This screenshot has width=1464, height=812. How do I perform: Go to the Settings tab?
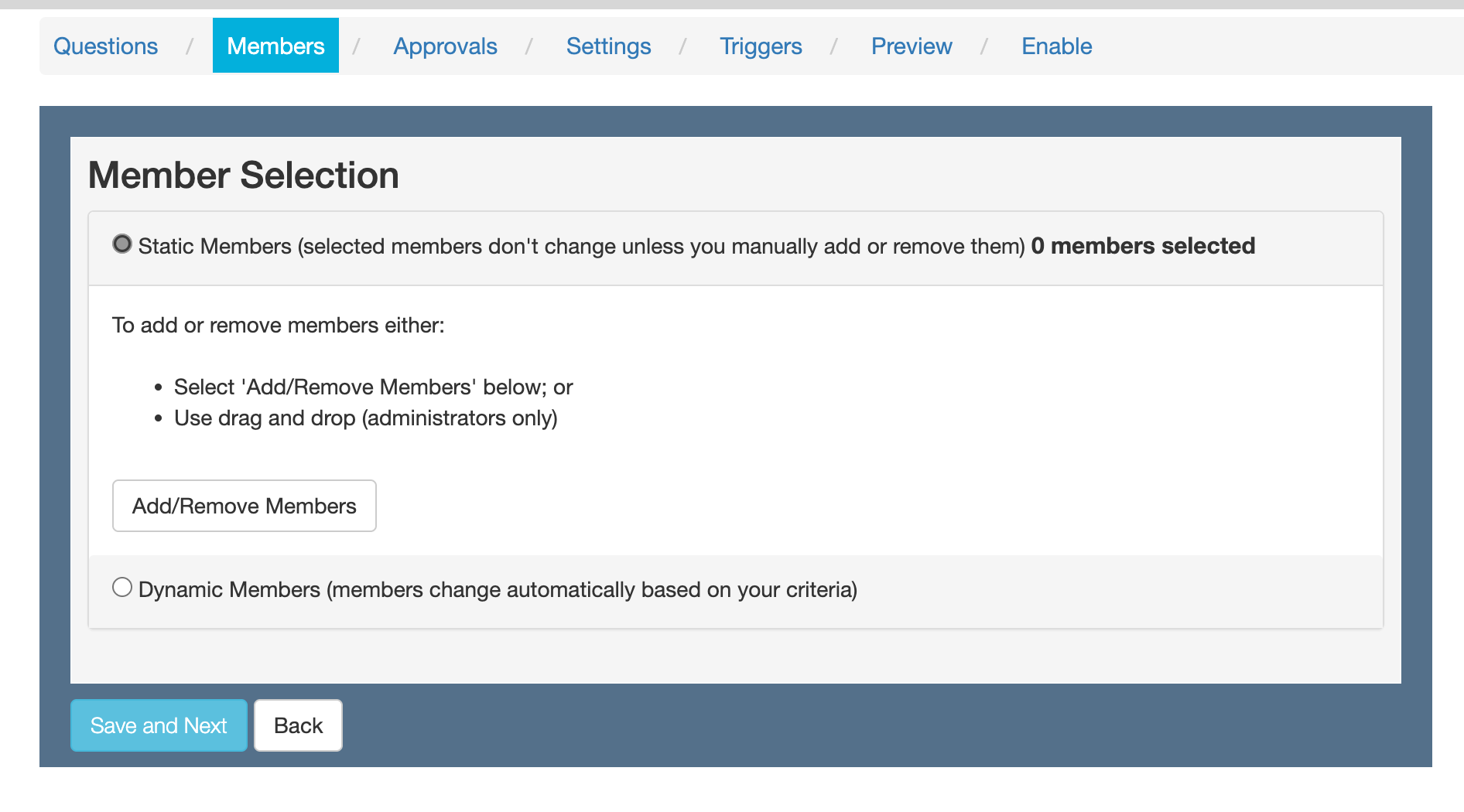[608, 46]
